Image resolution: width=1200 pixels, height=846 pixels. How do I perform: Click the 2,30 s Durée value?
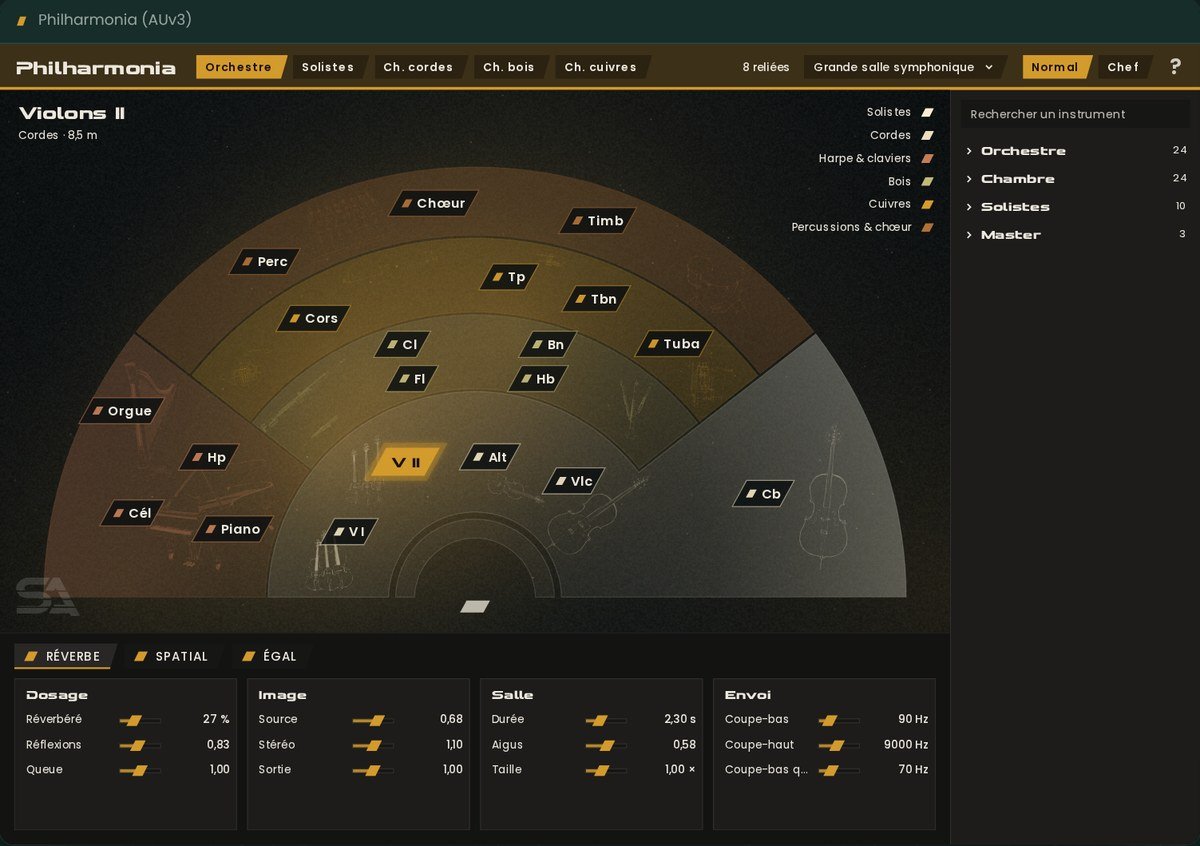pyautogui.click(x=680, y=720)
